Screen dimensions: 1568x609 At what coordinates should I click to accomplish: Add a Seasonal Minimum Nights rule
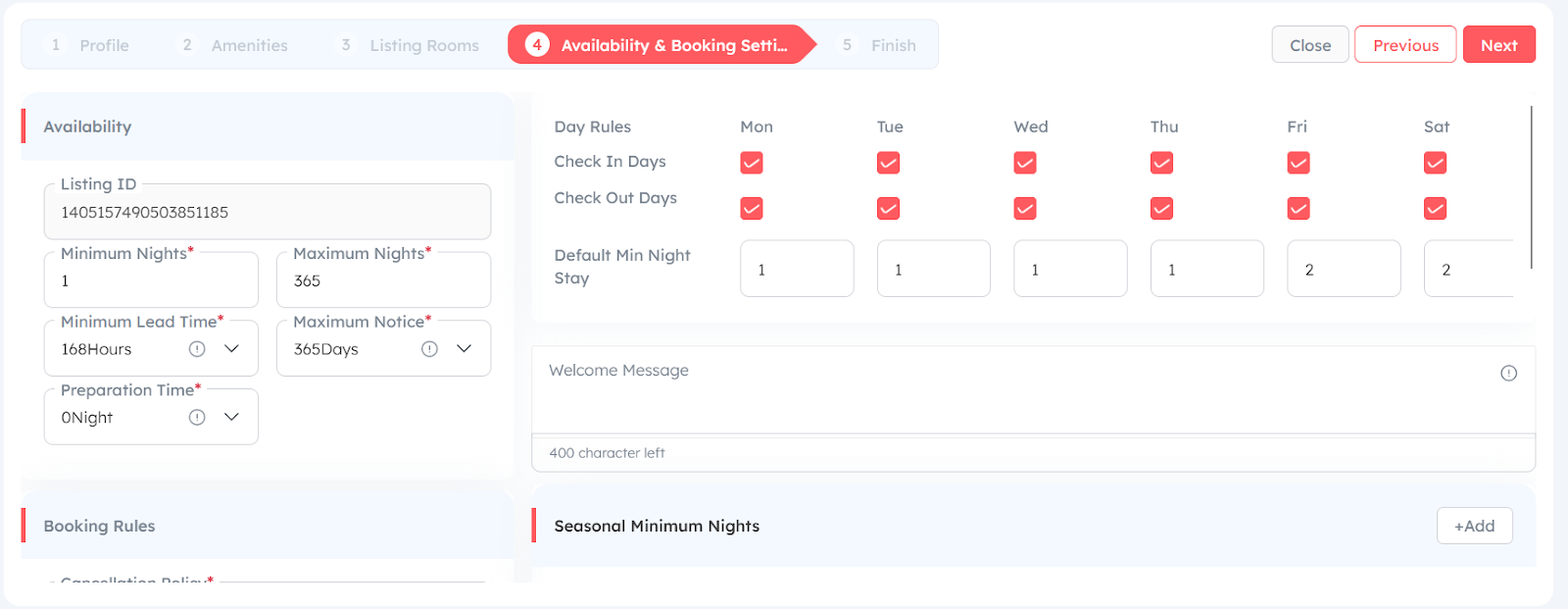(1474, 526)
